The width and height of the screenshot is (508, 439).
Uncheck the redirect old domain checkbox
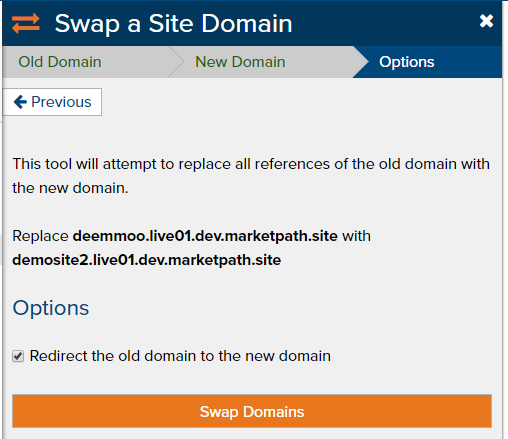coord(18,356)
